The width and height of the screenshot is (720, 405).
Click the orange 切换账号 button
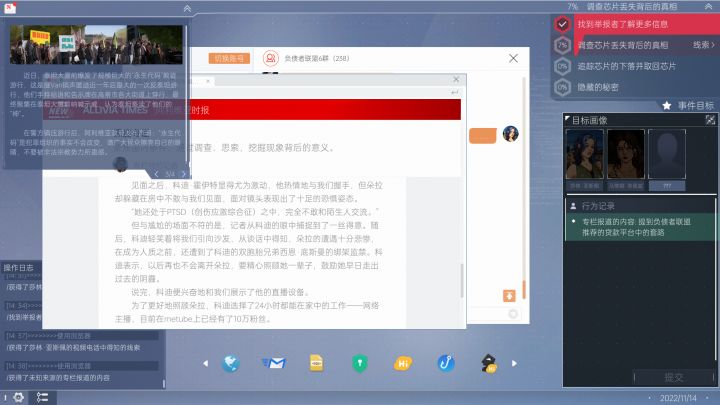coord(229,58)
